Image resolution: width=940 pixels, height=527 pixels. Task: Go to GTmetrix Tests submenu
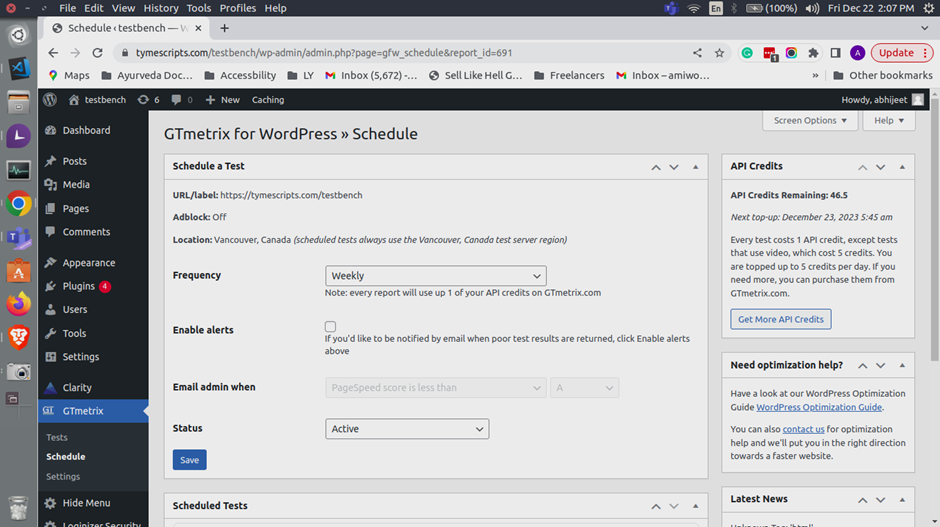[57, 437]
